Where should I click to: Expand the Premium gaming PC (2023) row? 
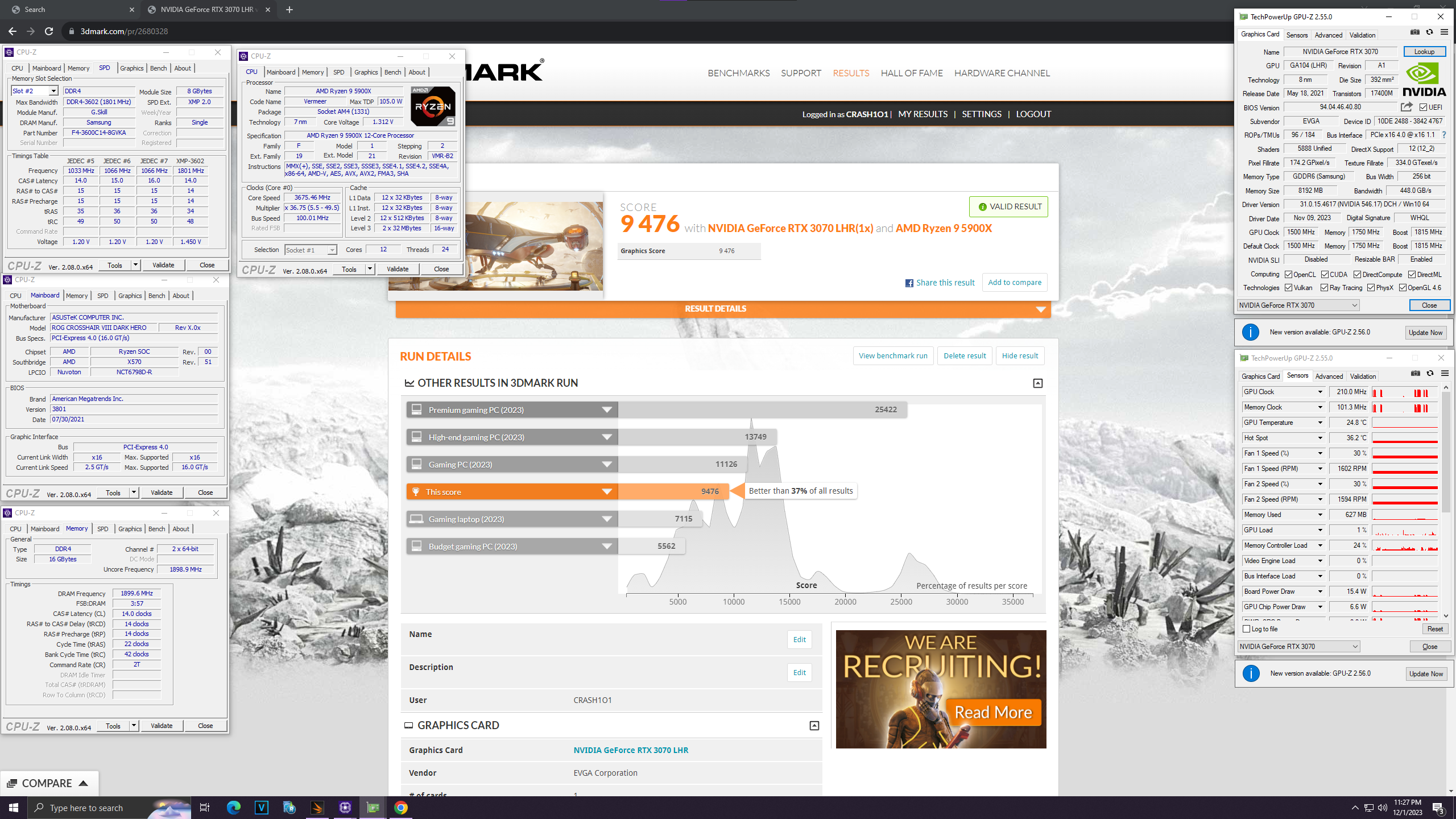pyautogui.click(x=607, y=410)
